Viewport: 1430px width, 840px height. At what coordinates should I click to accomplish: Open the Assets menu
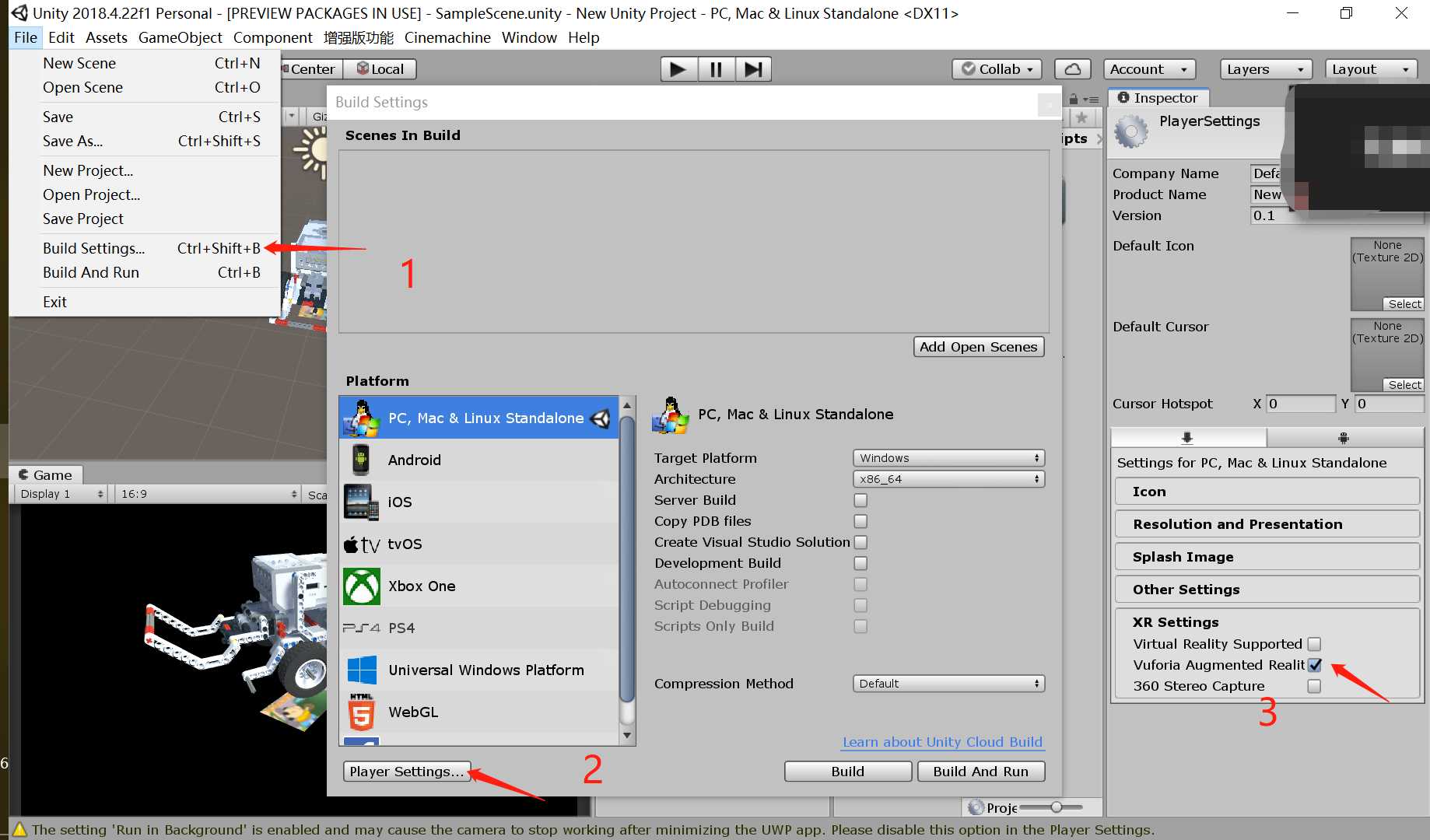pos(107,37)
